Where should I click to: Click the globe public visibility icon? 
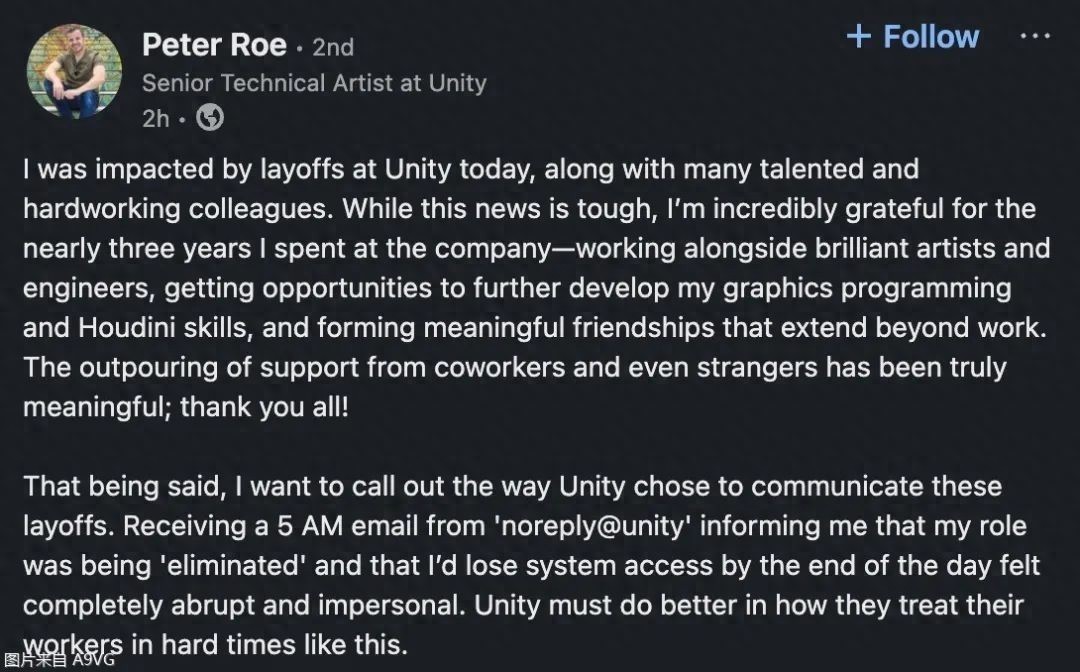click(x=209, y=118)
